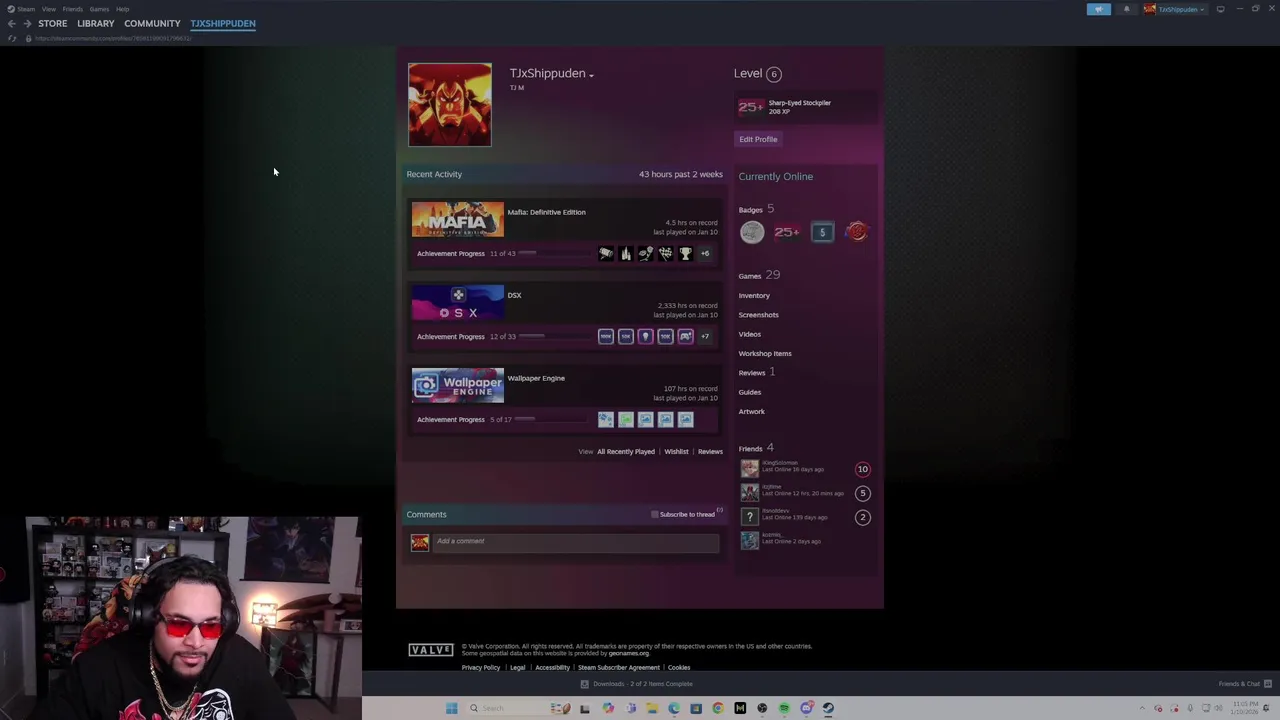The width and height of the screenshot is (1280, 720).
Task: Click Wallpaper Engine's green achievement icon
Action: pyautogui.click(x=625, y=420)
